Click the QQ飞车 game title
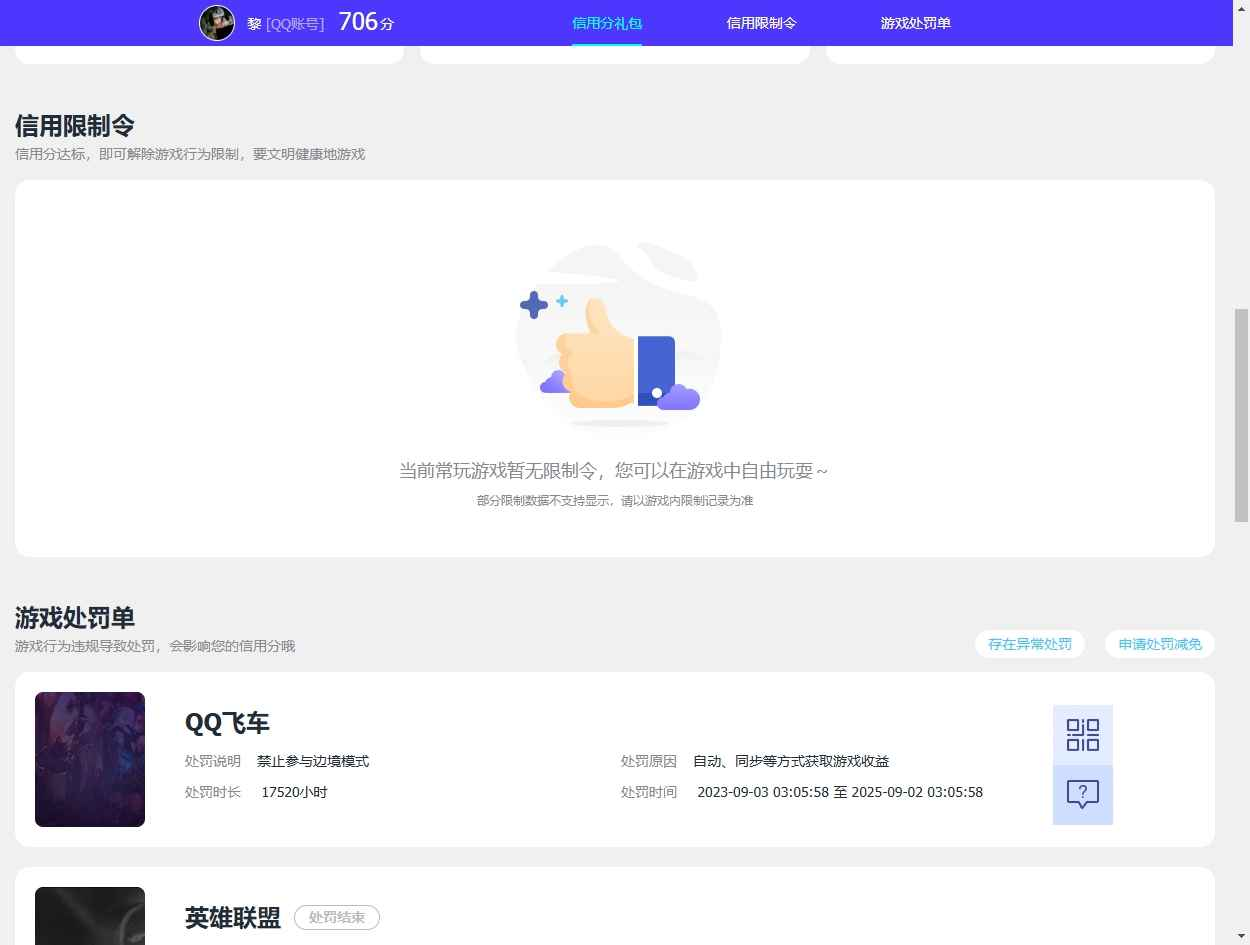Viewport: 1250px width, 945px height. [x=227, y=723]
